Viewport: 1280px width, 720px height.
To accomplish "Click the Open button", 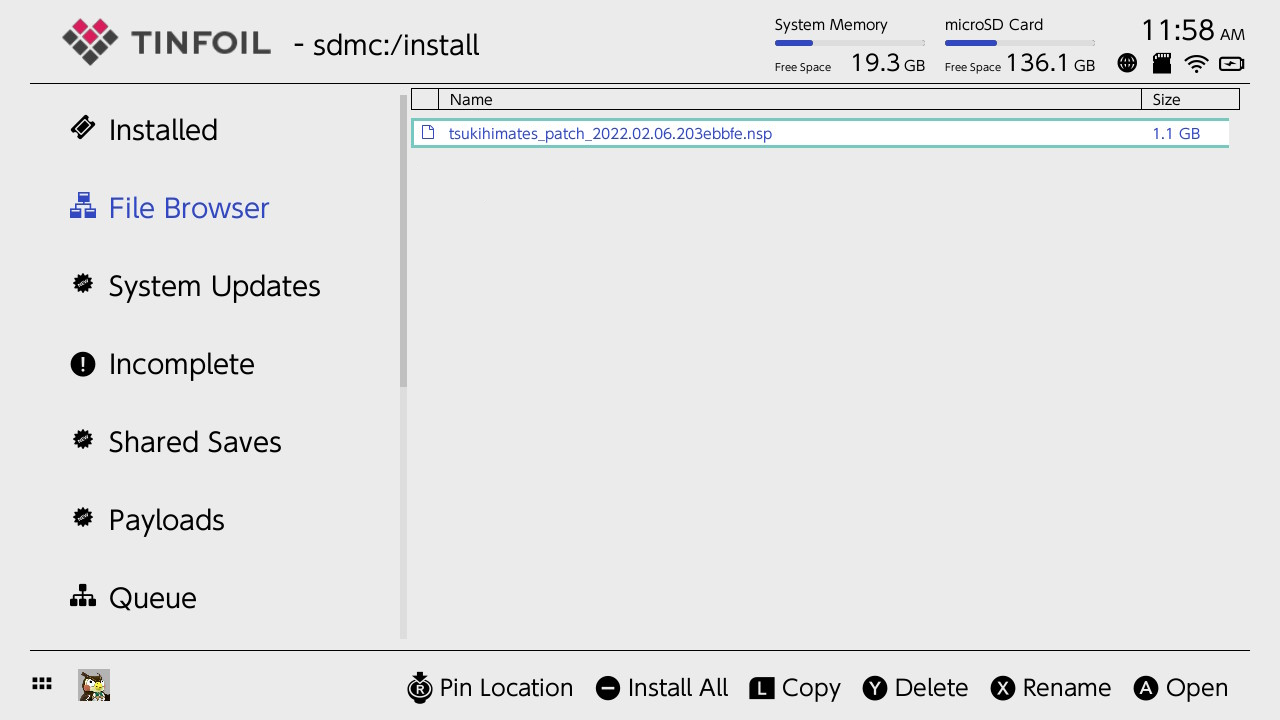I will pyautogui.click(x=1181, y=688).
